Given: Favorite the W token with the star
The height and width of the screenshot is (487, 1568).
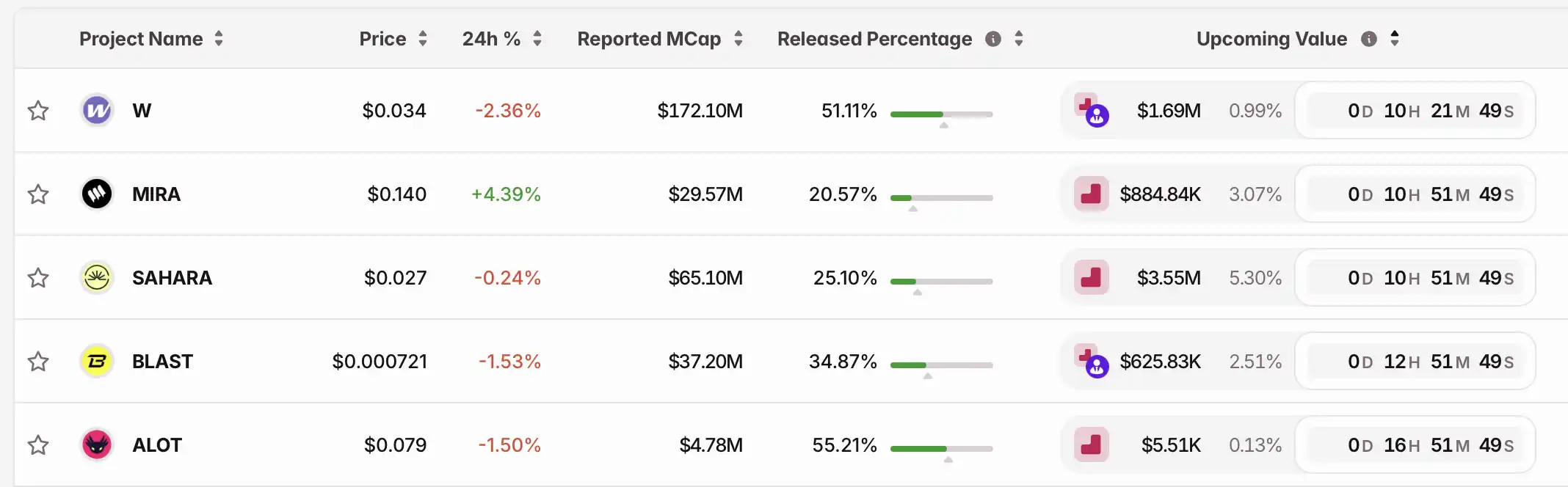Looking at the screenshot, I should (38, 111).
